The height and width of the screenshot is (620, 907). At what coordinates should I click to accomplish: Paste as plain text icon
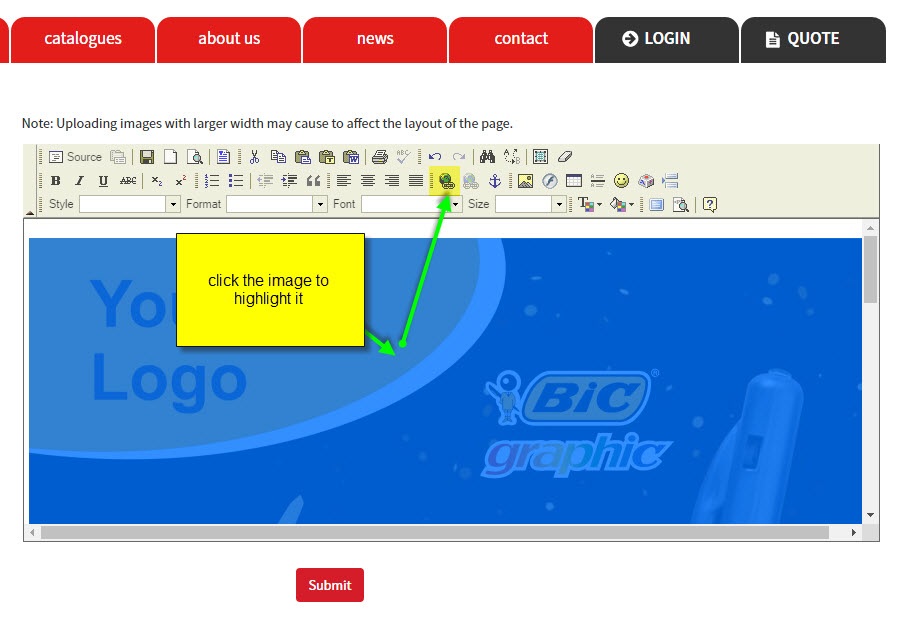[327, 157]
